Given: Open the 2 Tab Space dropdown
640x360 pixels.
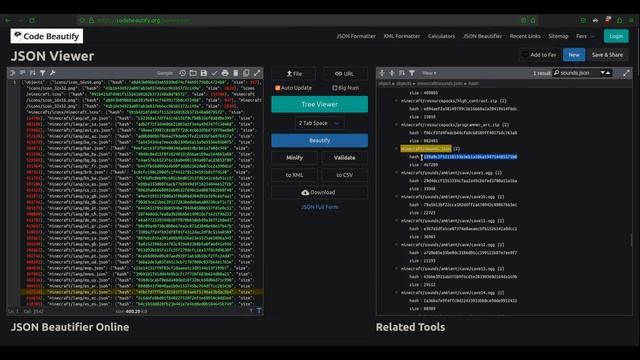Looking at the screenshot, I should 319,123.
